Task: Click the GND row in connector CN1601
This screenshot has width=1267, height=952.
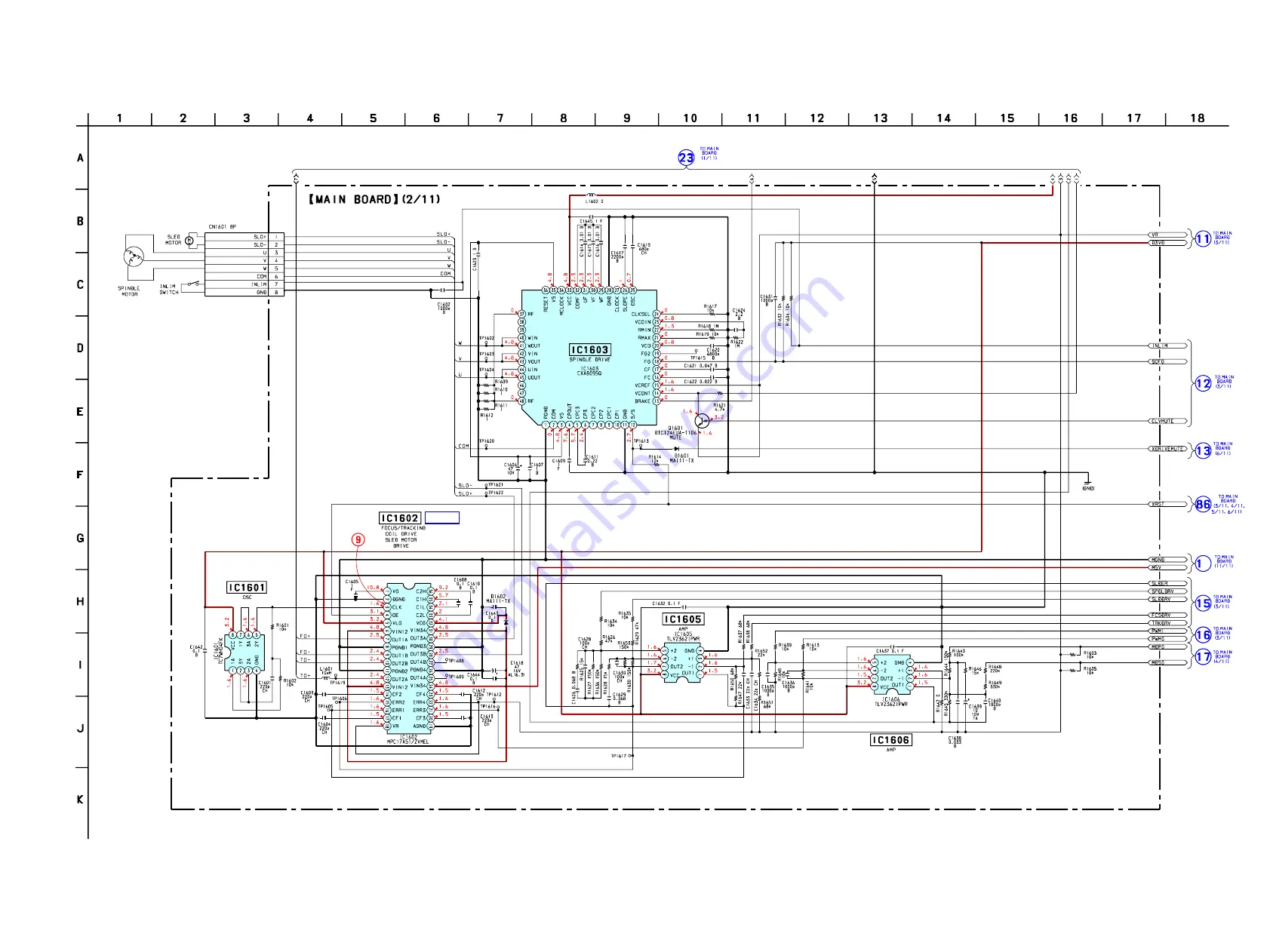Action: (x=244, y=292)
